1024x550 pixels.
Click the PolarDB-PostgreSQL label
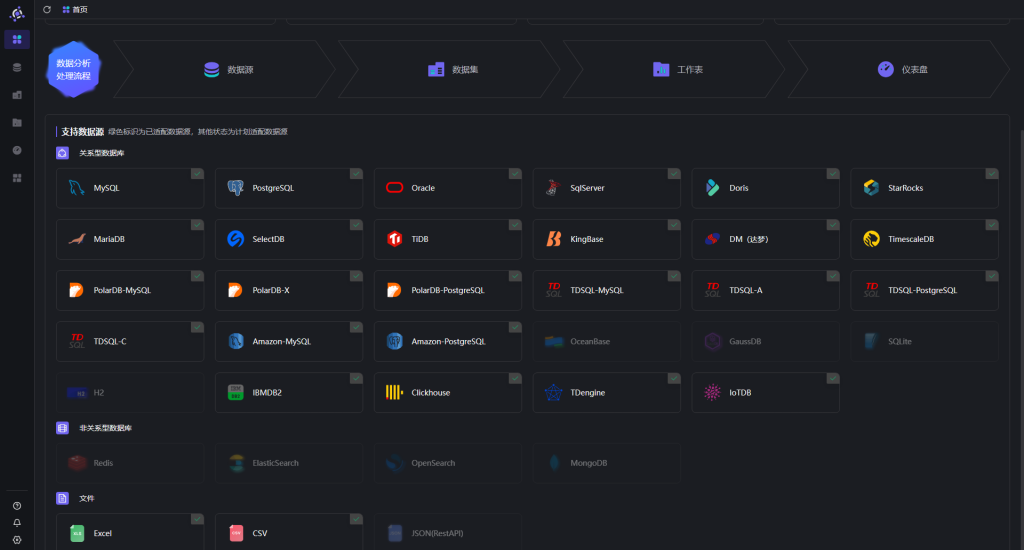pyautogui.click(x=448, y=291)
